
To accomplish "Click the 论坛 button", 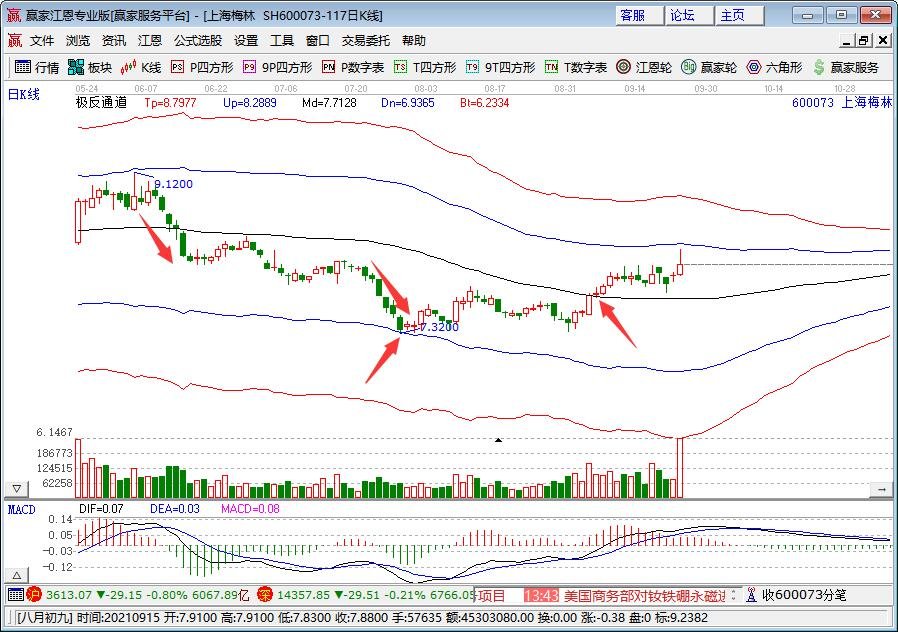I will point(689,15).
